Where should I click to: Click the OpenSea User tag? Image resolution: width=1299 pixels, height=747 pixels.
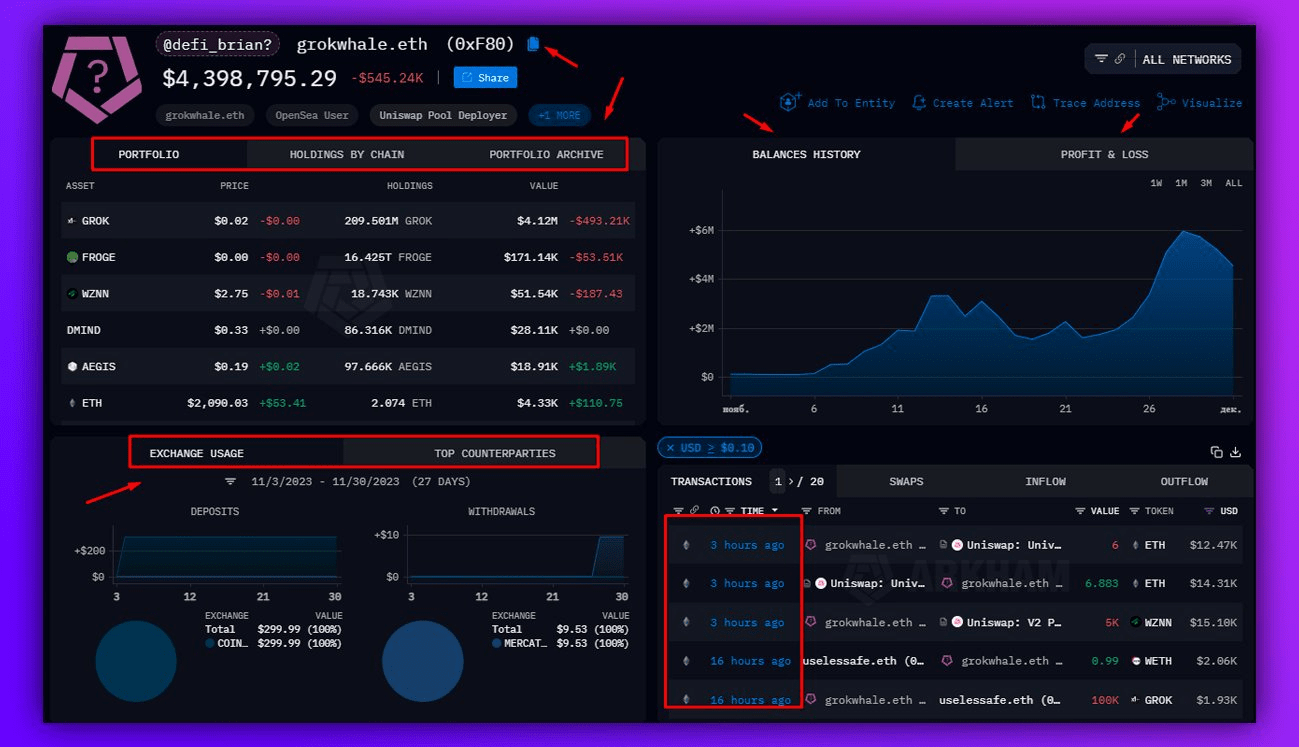pos(312,115)
